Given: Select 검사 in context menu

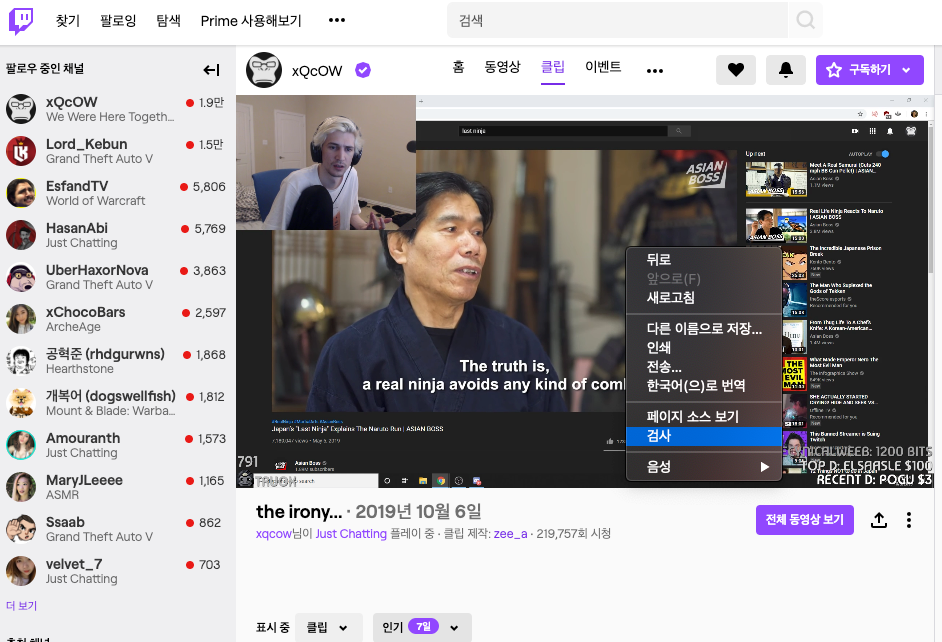Looking at the screenshot, I should [x=703, y=436].
